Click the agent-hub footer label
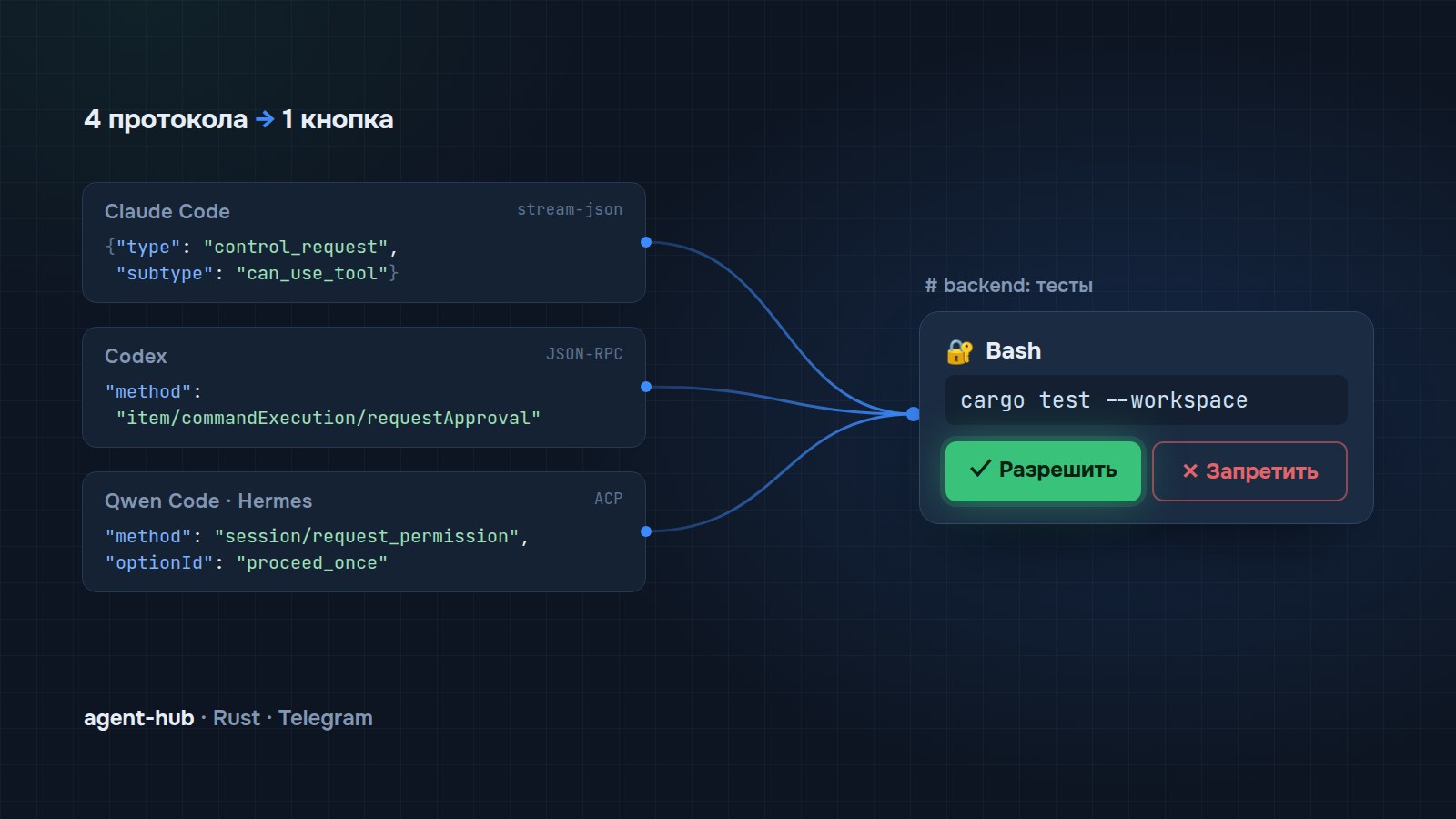The width and height of the screenshot is (1456, 819). (x=139, y=718)
